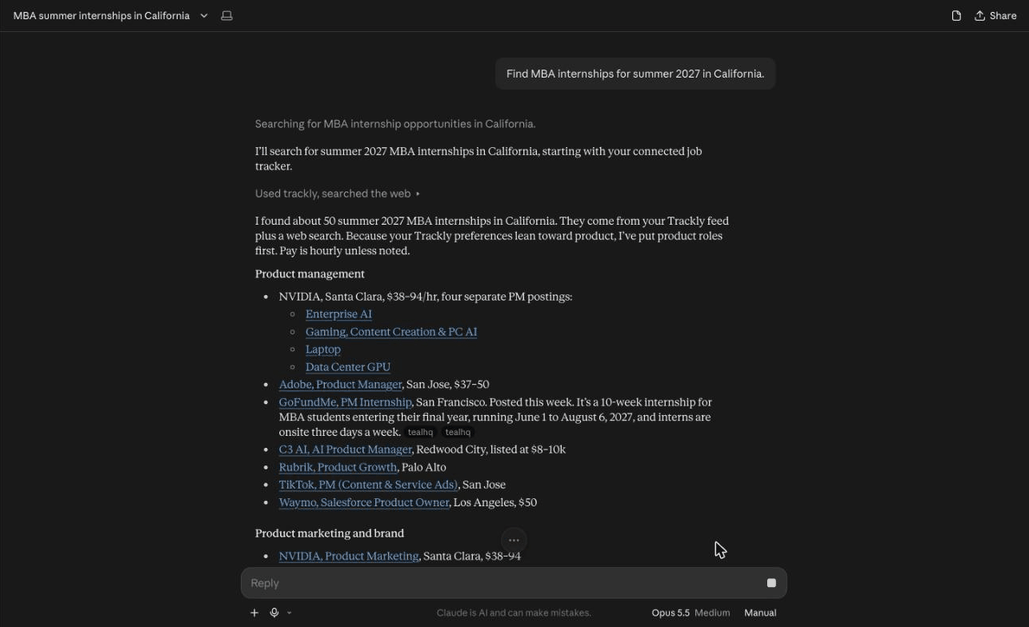Click the first tealhq source chip
Viewport: 1029px width, 627px height.
[420, 433]
